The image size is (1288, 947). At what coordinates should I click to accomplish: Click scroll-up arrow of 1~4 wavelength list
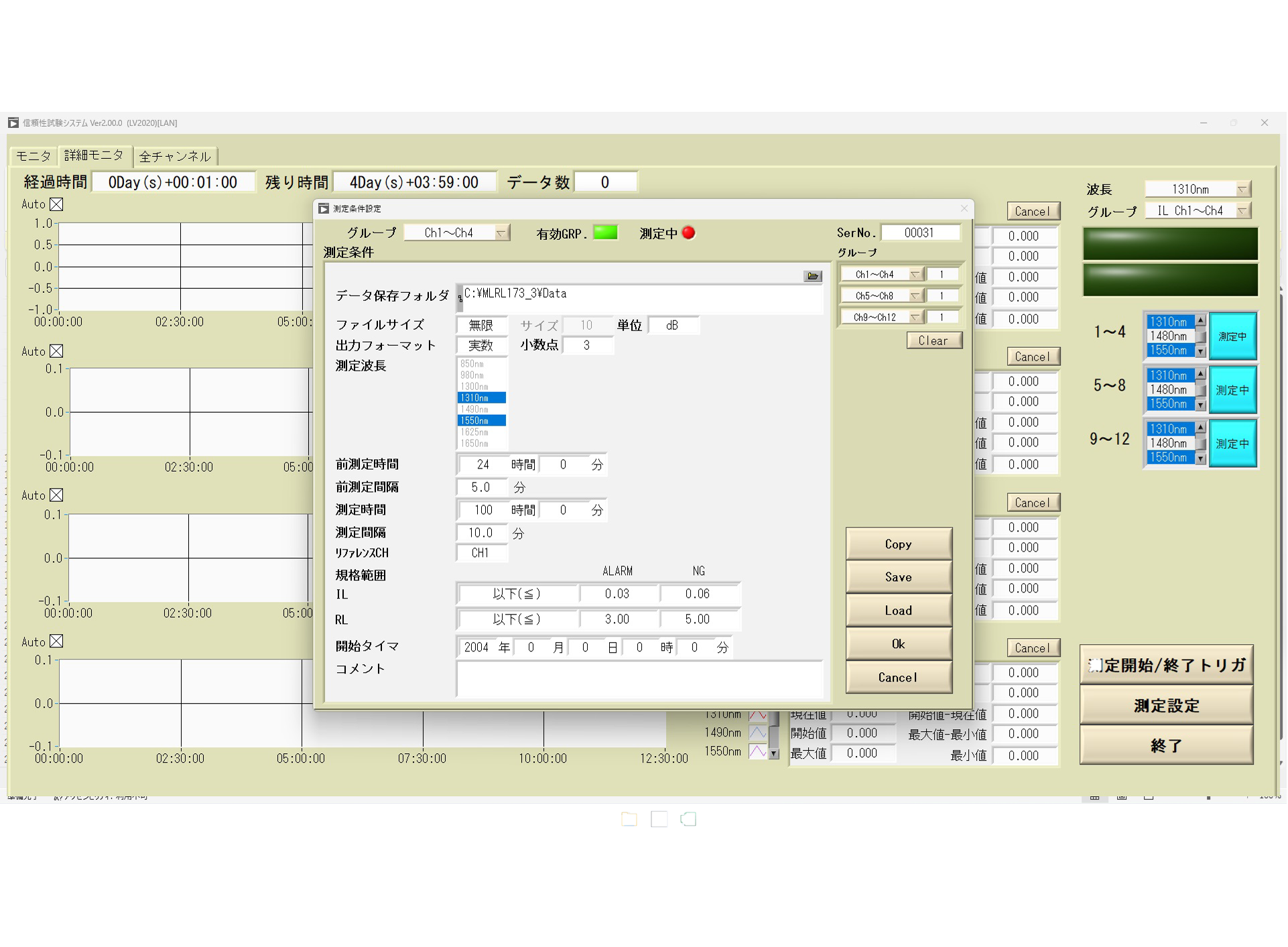1201,320
